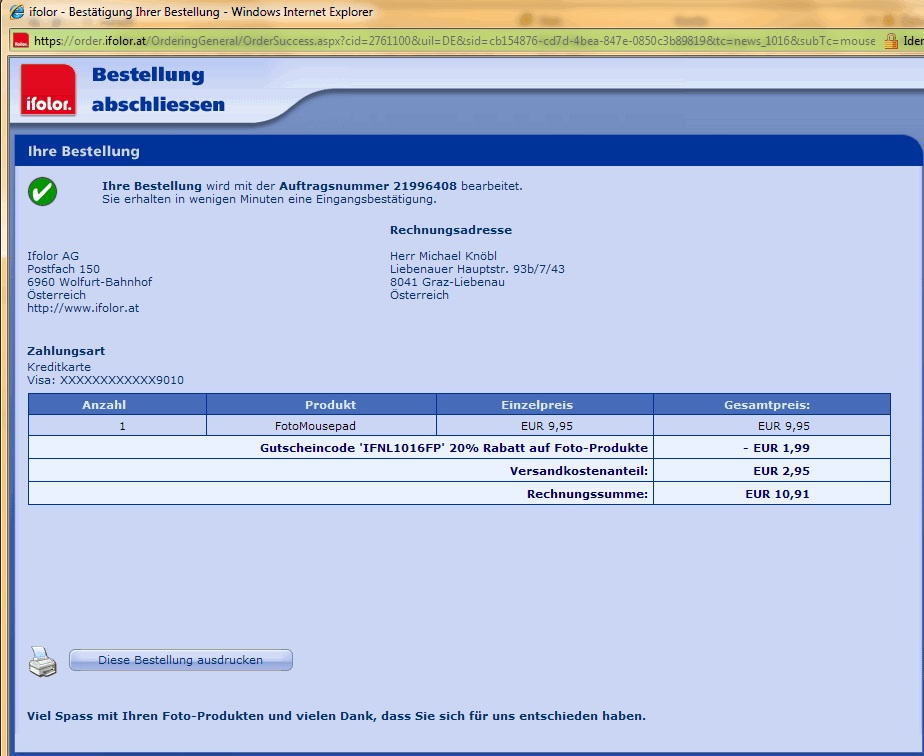The width and height of the screenshot is (924, 756).
Task: Click the Internet Explorer icon in title bar
Action: pyautogui.click(x=17, y=11)
